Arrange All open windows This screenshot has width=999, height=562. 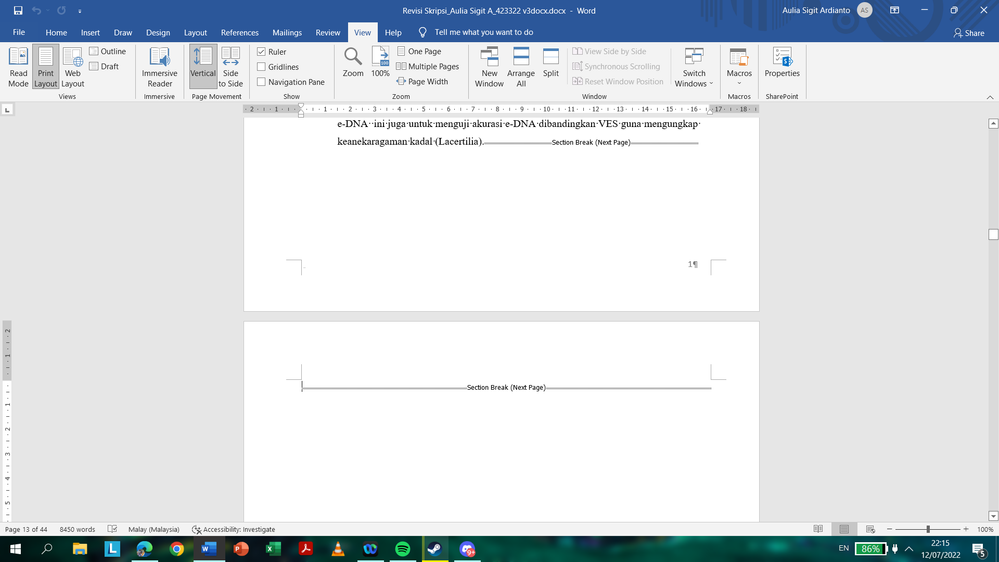point(521,67)
